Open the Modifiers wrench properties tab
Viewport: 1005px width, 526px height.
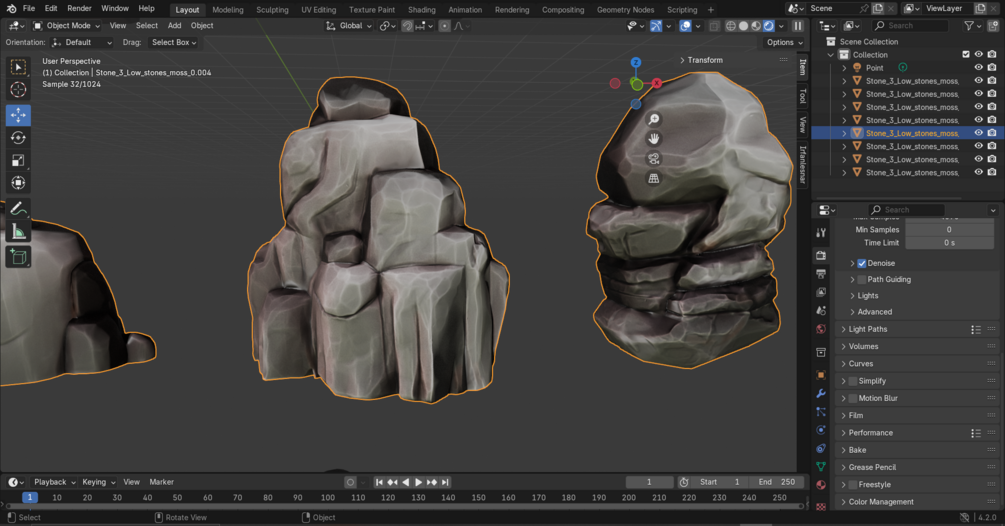(x=821, y=393)
